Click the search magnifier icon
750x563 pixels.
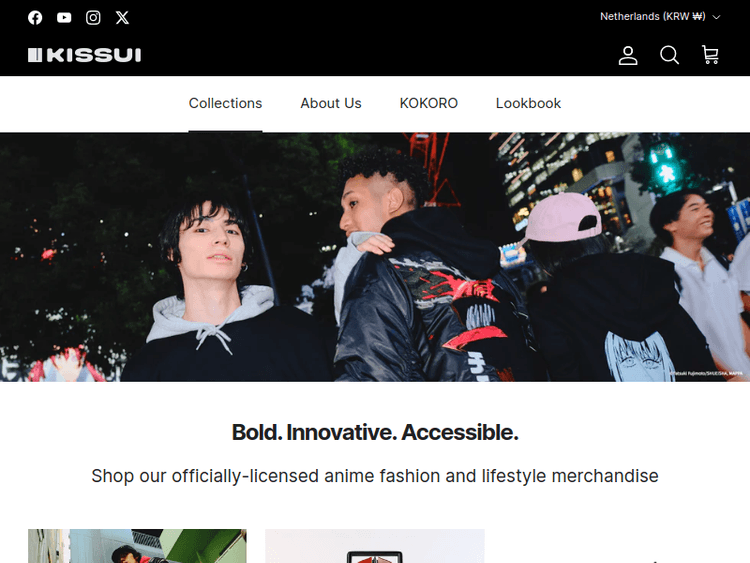pyautogui.click(x=669, y=55)
